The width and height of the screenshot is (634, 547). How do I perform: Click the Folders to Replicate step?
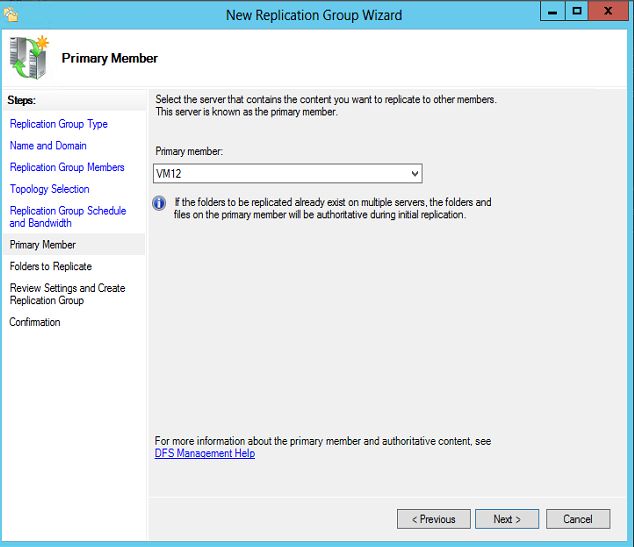51,266
